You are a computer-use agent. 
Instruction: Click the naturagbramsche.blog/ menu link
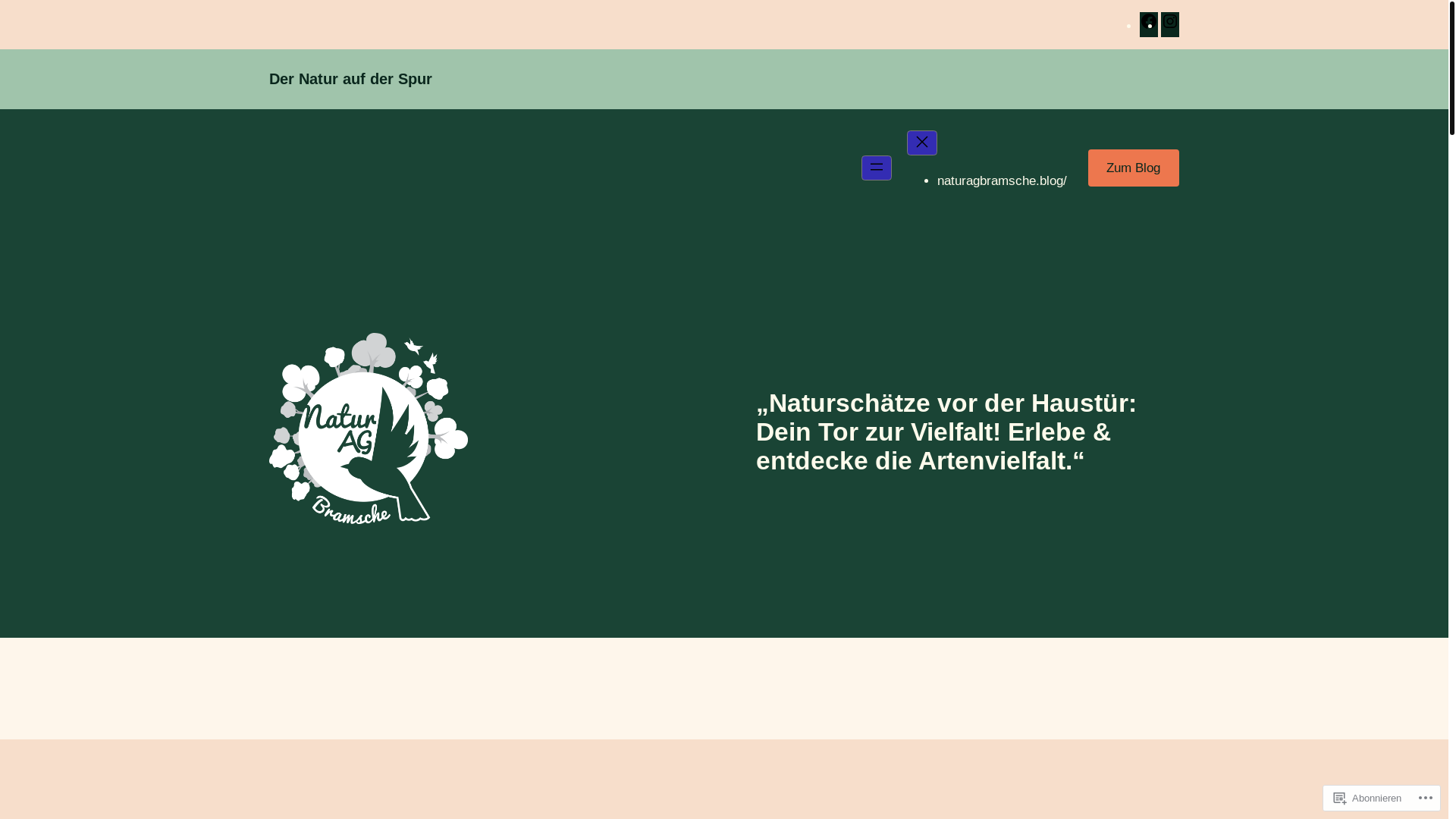(x=1002, y=180)
